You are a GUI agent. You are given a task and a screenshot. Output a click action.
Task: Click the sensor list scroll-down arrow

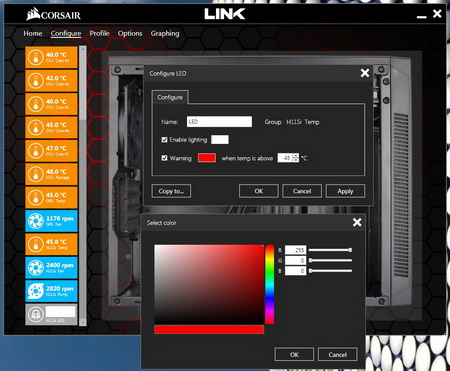pyautogui.click(x=83, y=322)
